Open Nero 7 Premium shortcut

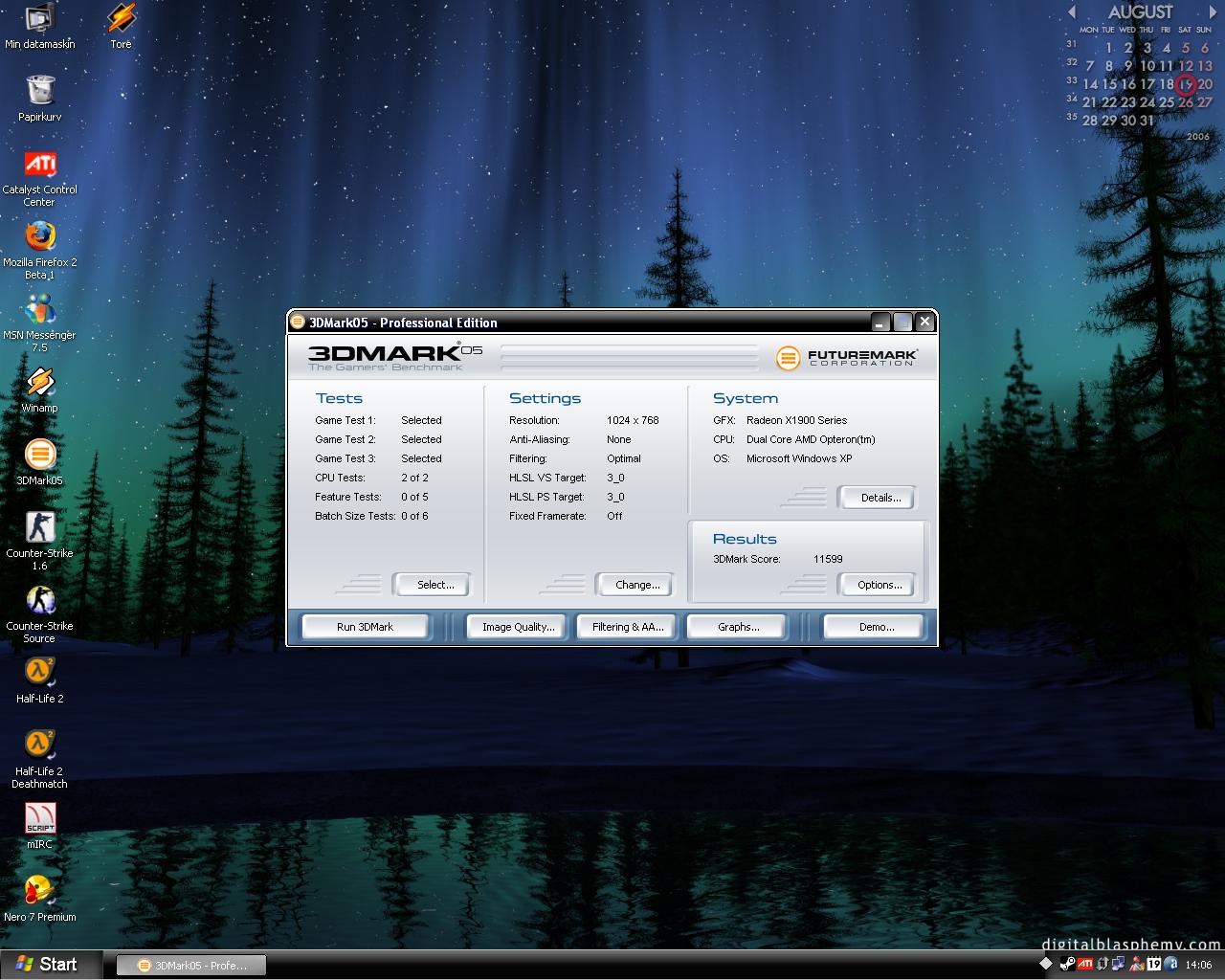pos(39,900)
